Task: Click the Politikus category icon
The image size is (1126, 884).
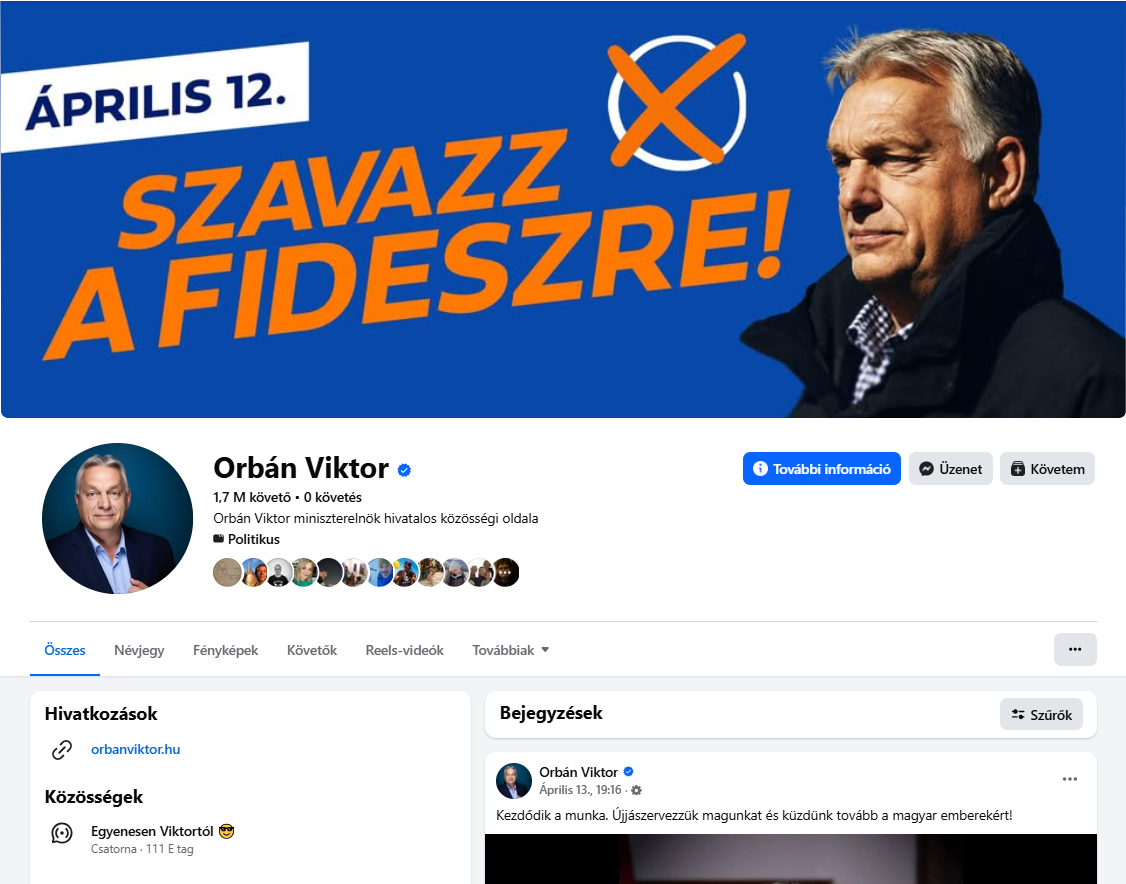Action: coord(218,539)
